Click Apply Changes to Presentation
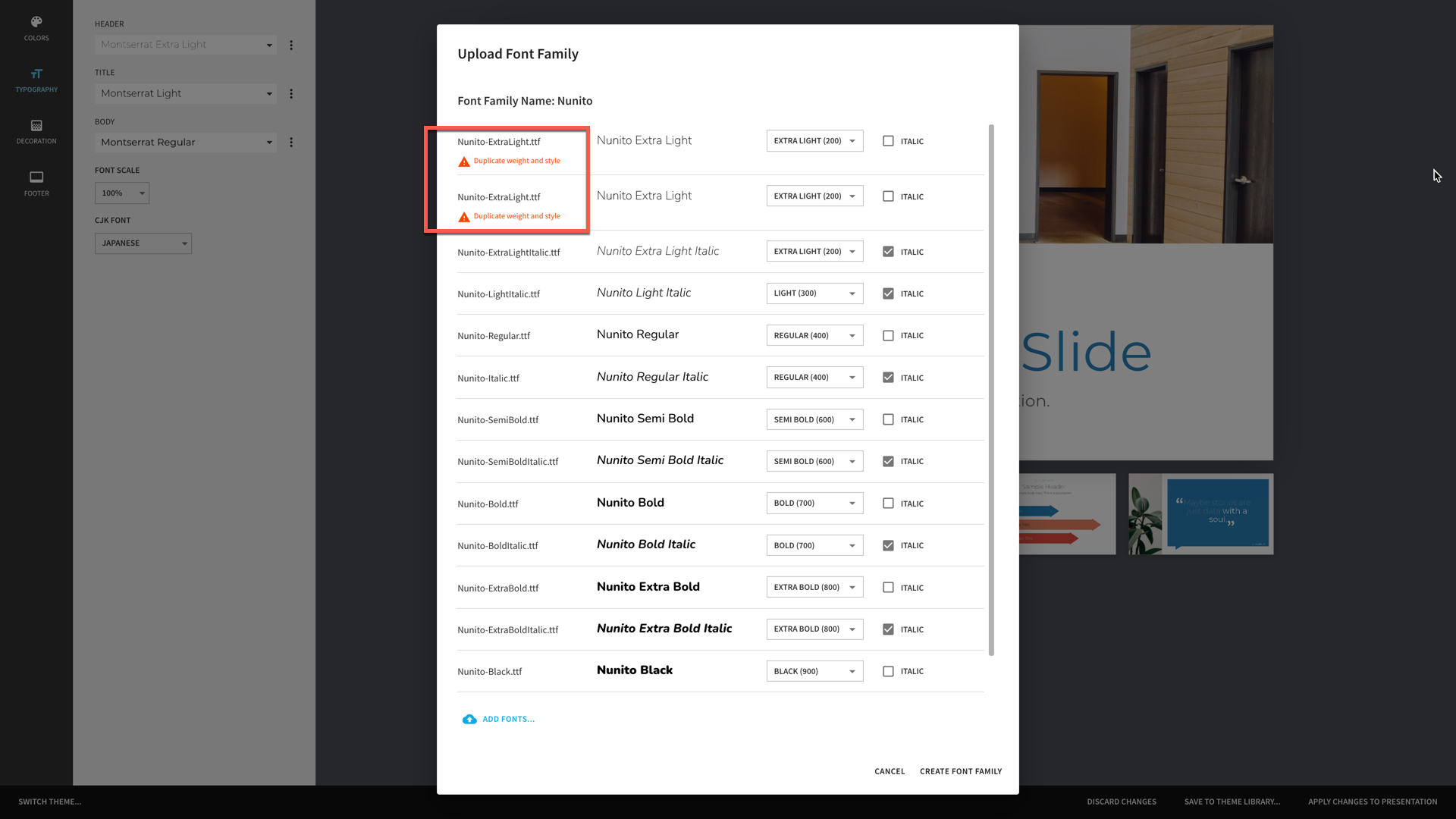 tap(1373, 802)
